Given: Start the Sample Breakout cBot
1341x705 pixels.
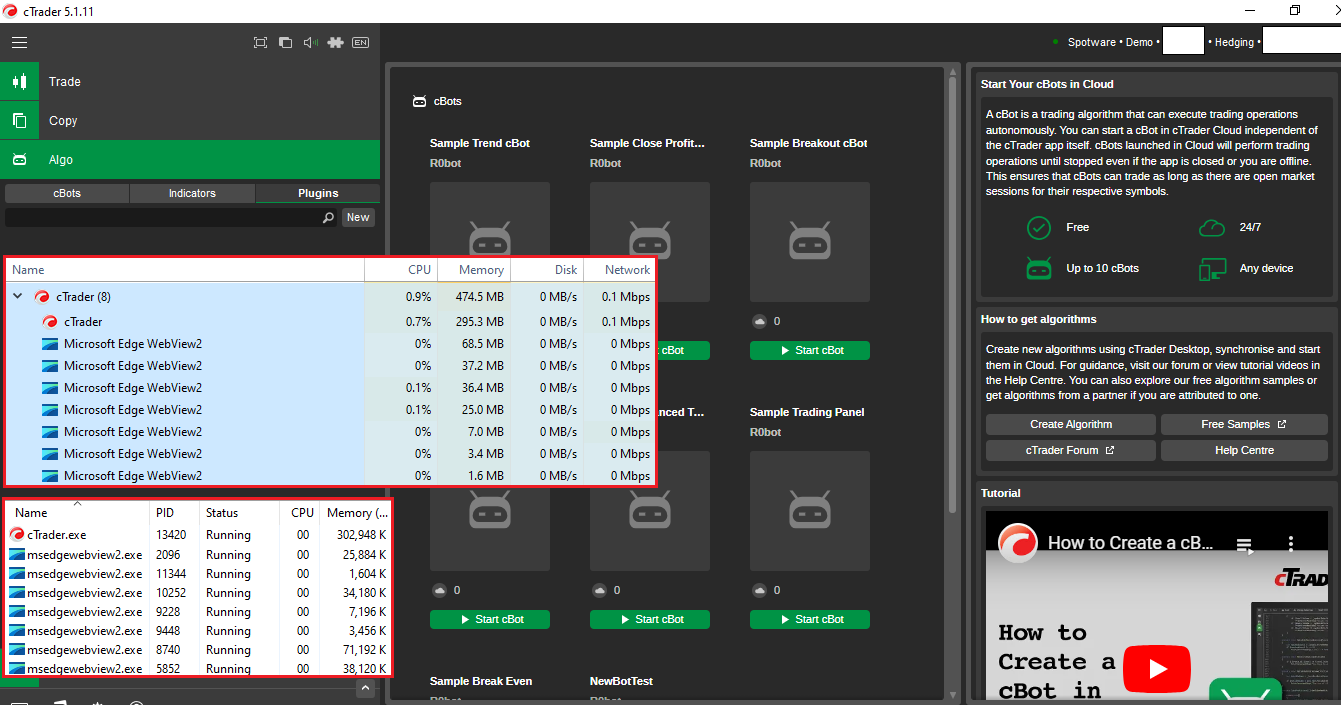Looking at the screenshot, I should [810, 350].
